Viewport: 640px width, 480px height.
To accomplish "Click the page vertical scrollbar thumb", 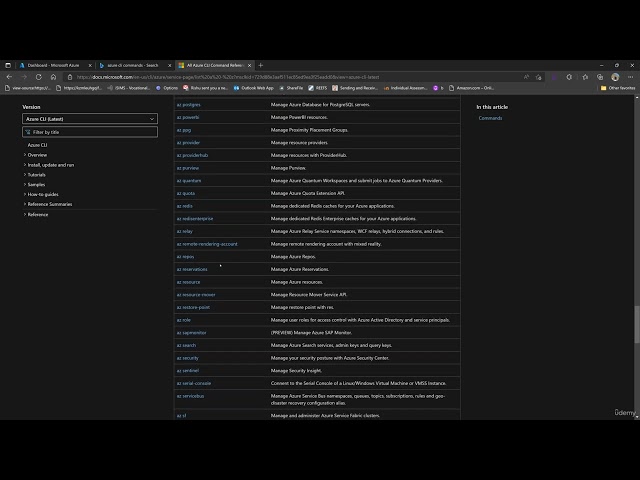I will 637,324.
